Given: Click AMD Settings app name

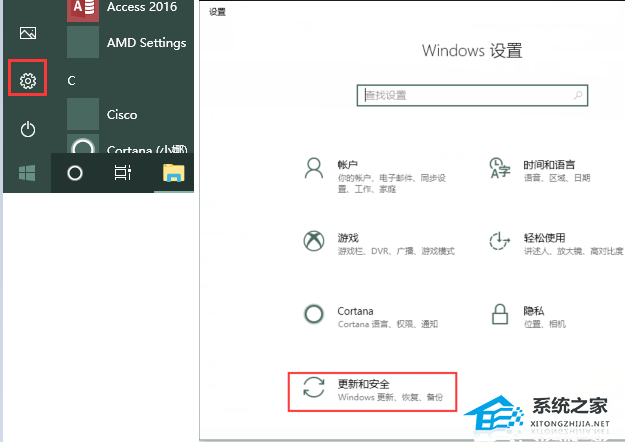Looking at the screenshot, I should pyautogui.click(x=146, y=42).
